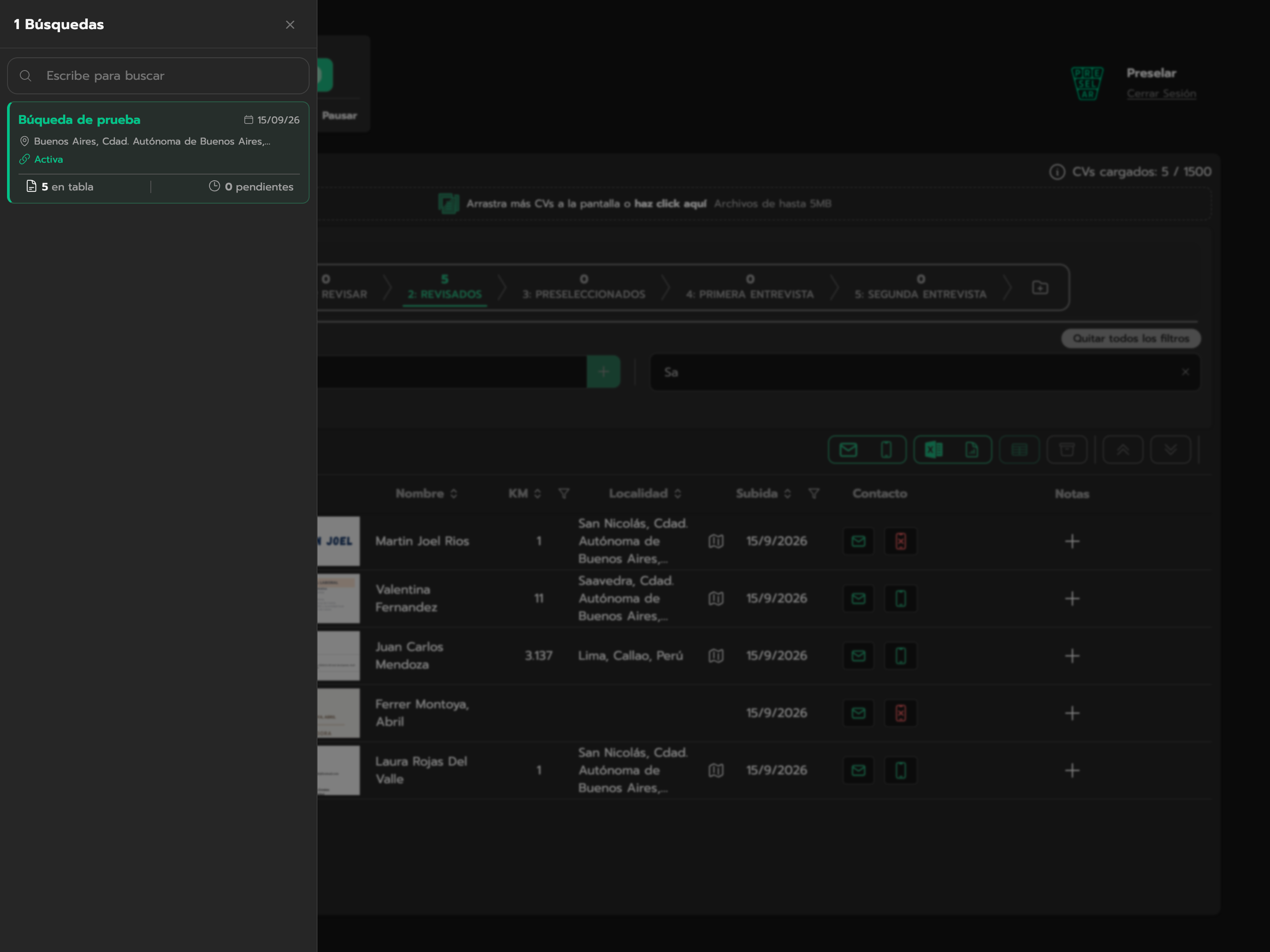The height and width of the screenshot is (952, 1270).
Task: Open the CV thumbnail of Laura Rojas Del Valle
Action: coord(339,770)
